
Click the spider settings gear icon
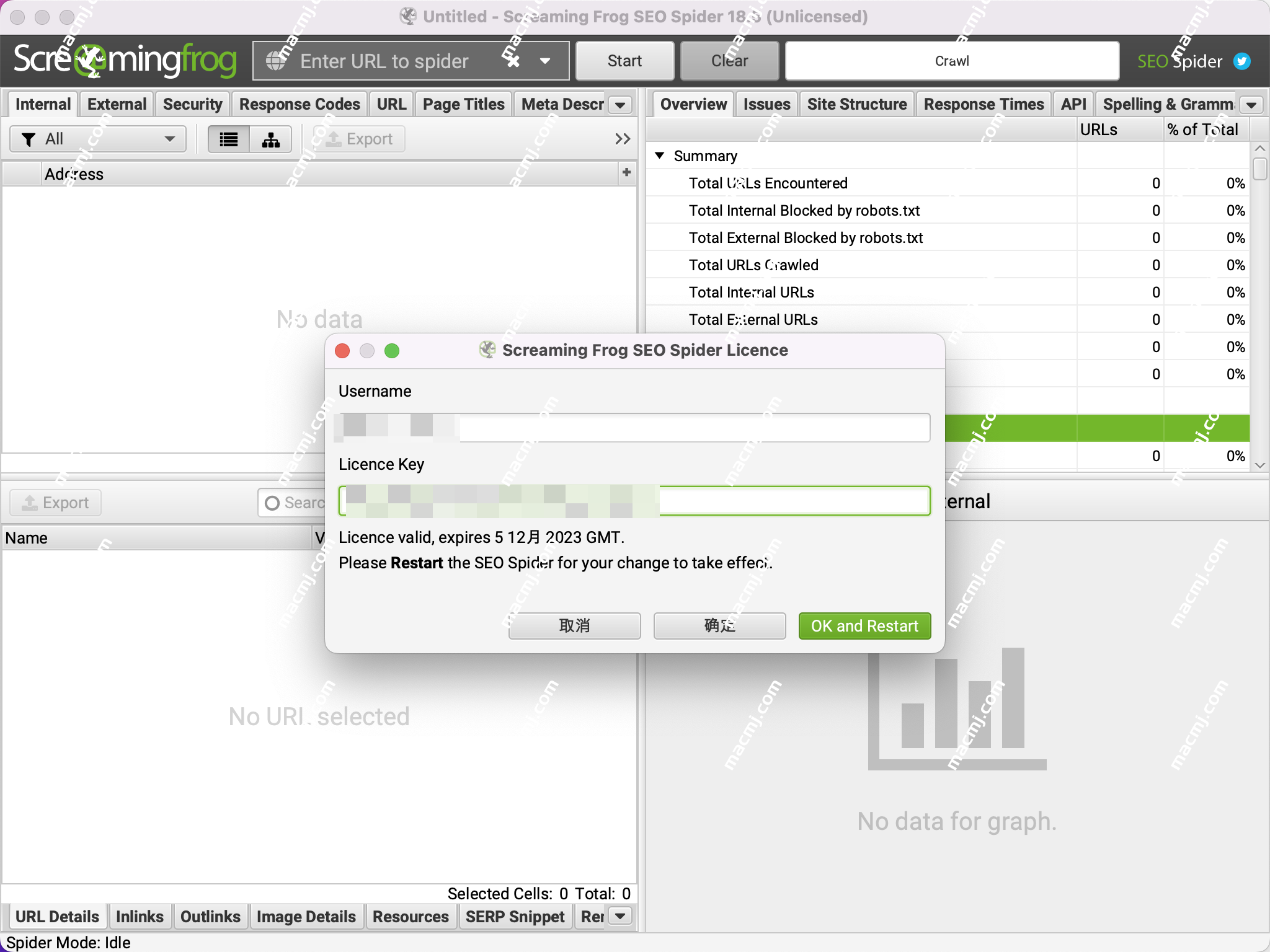(x=514, y=61)
